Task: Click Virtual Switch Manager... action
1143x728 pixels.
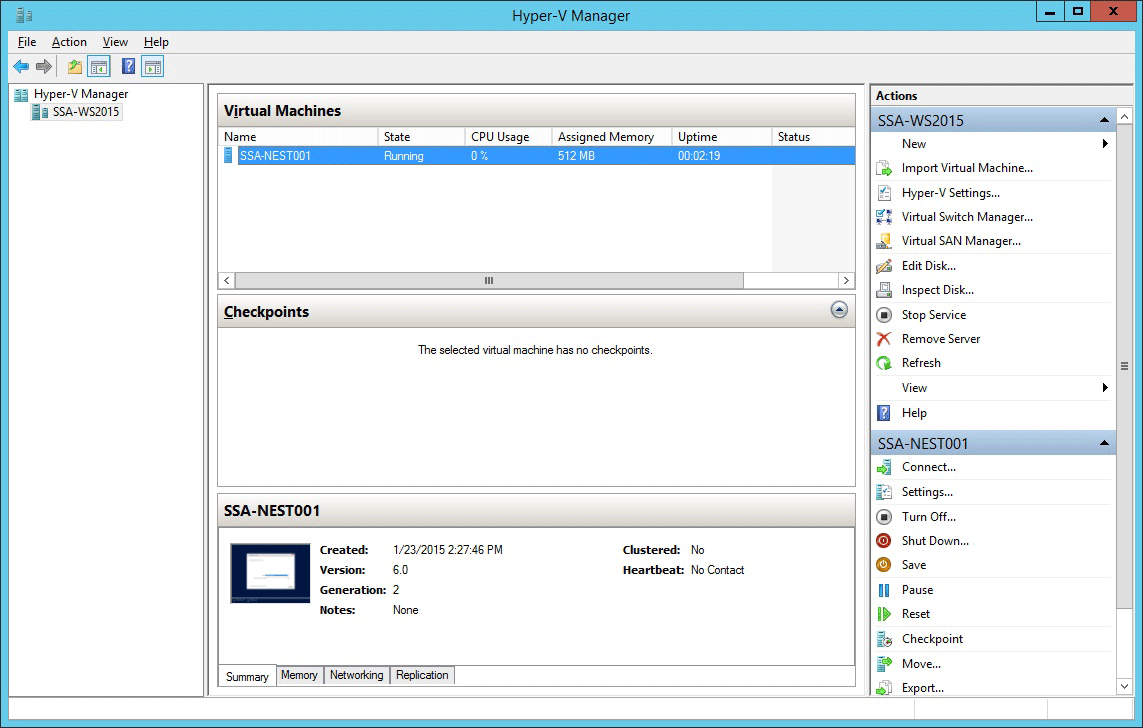Action: [967, 217]
